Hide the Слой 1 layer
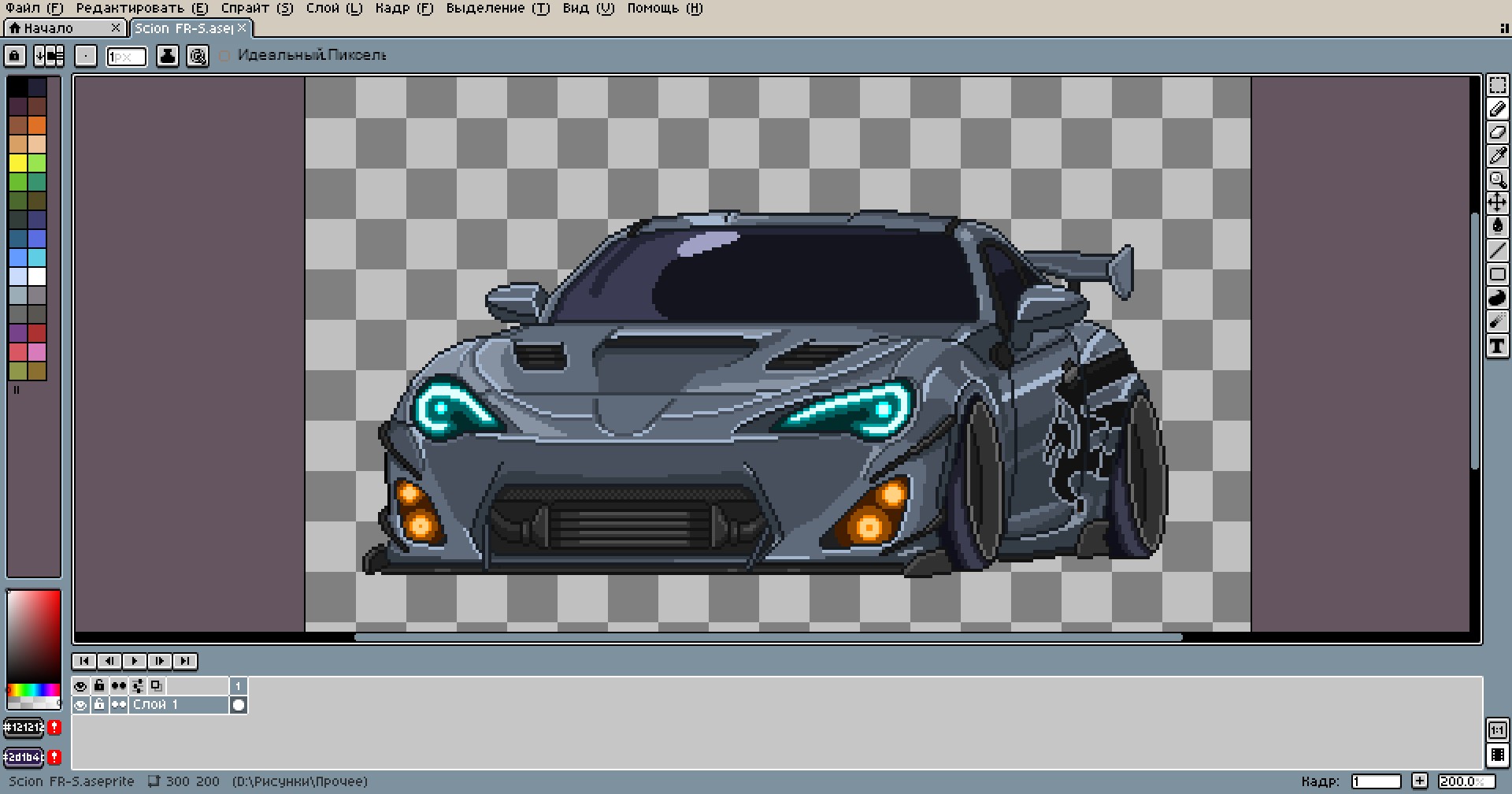Image resolution: width=1512 pixels, height=794 pixels. pyautogui.click(x=80, y=705)
